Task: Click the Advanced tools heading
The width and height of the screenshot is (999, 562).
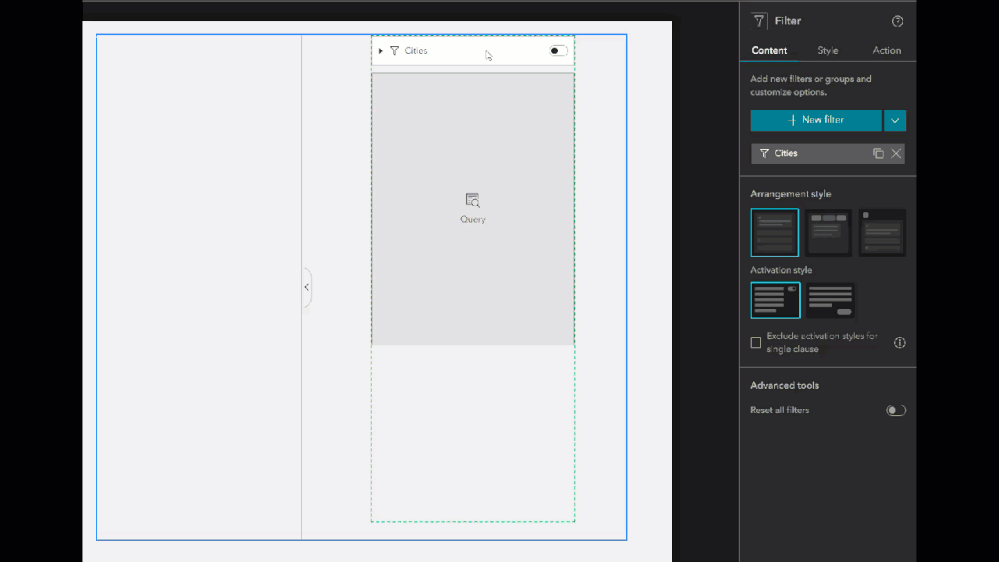Action: pyautogui.click(x=784, y=385)
